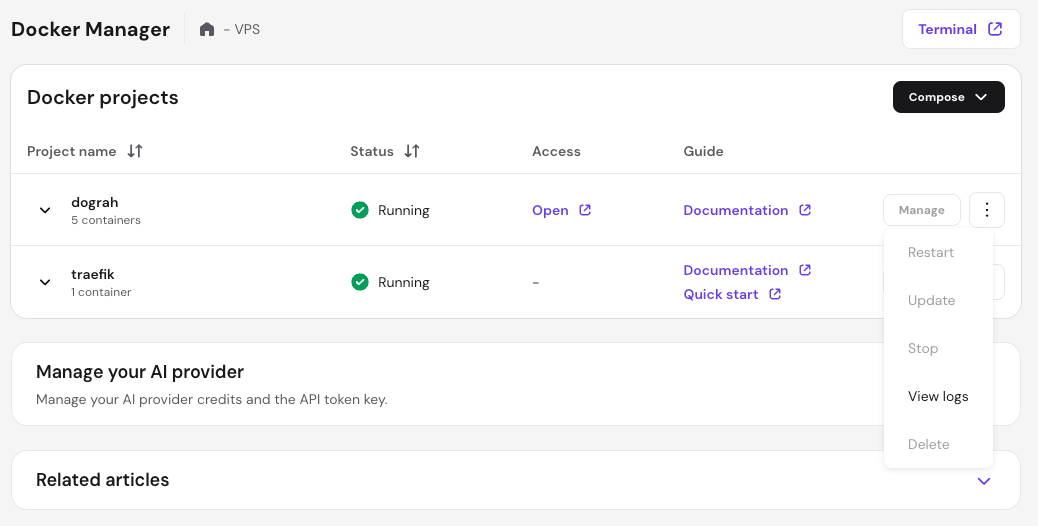Viewport: 1038px width, 526px height.
Task: Choose Restart in the context menu
Action: coord(930,252)
